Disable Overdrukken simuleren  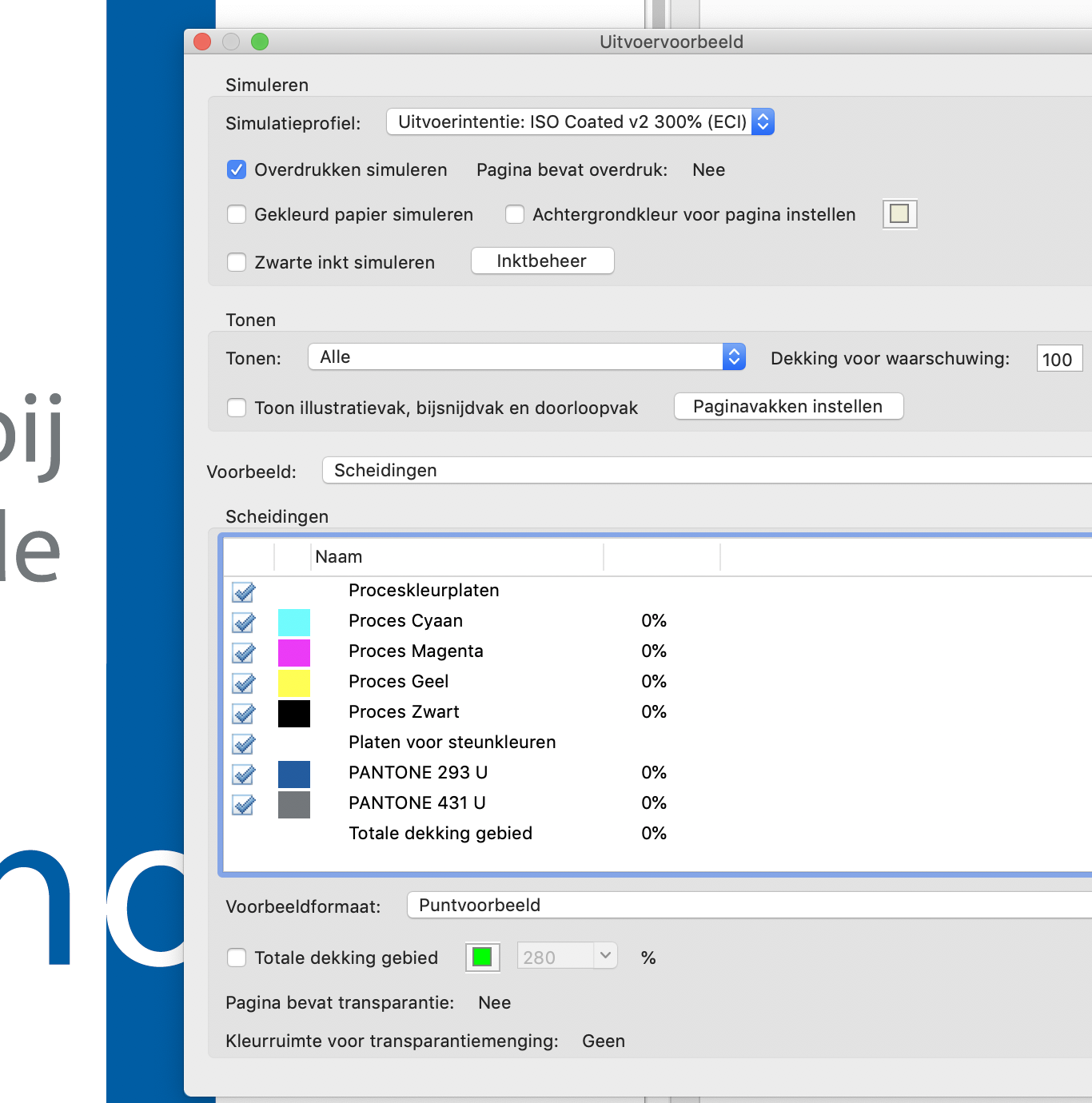coord(237,169)
